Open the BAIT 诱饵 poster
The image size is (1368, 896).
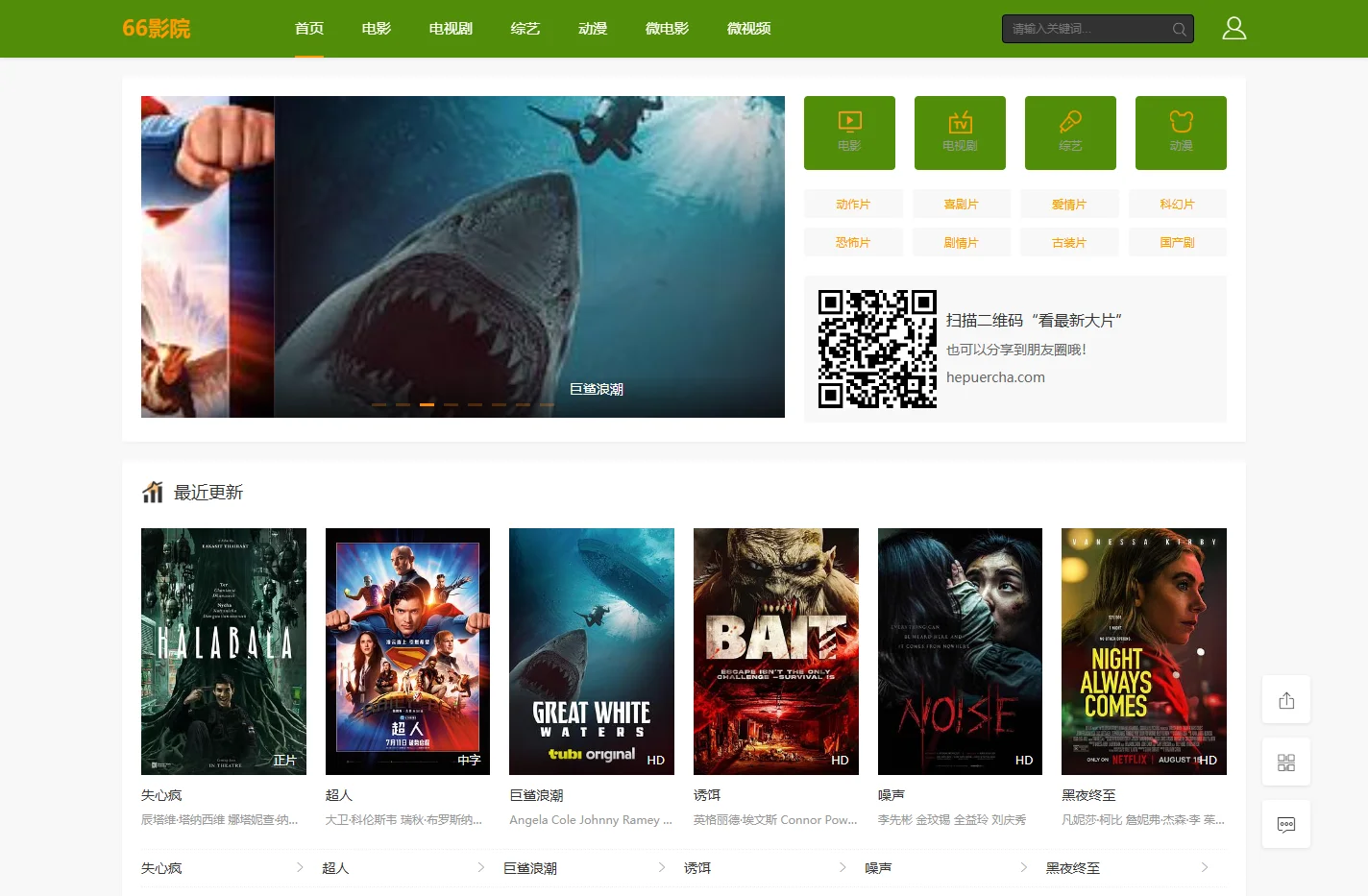pos(776,651)
